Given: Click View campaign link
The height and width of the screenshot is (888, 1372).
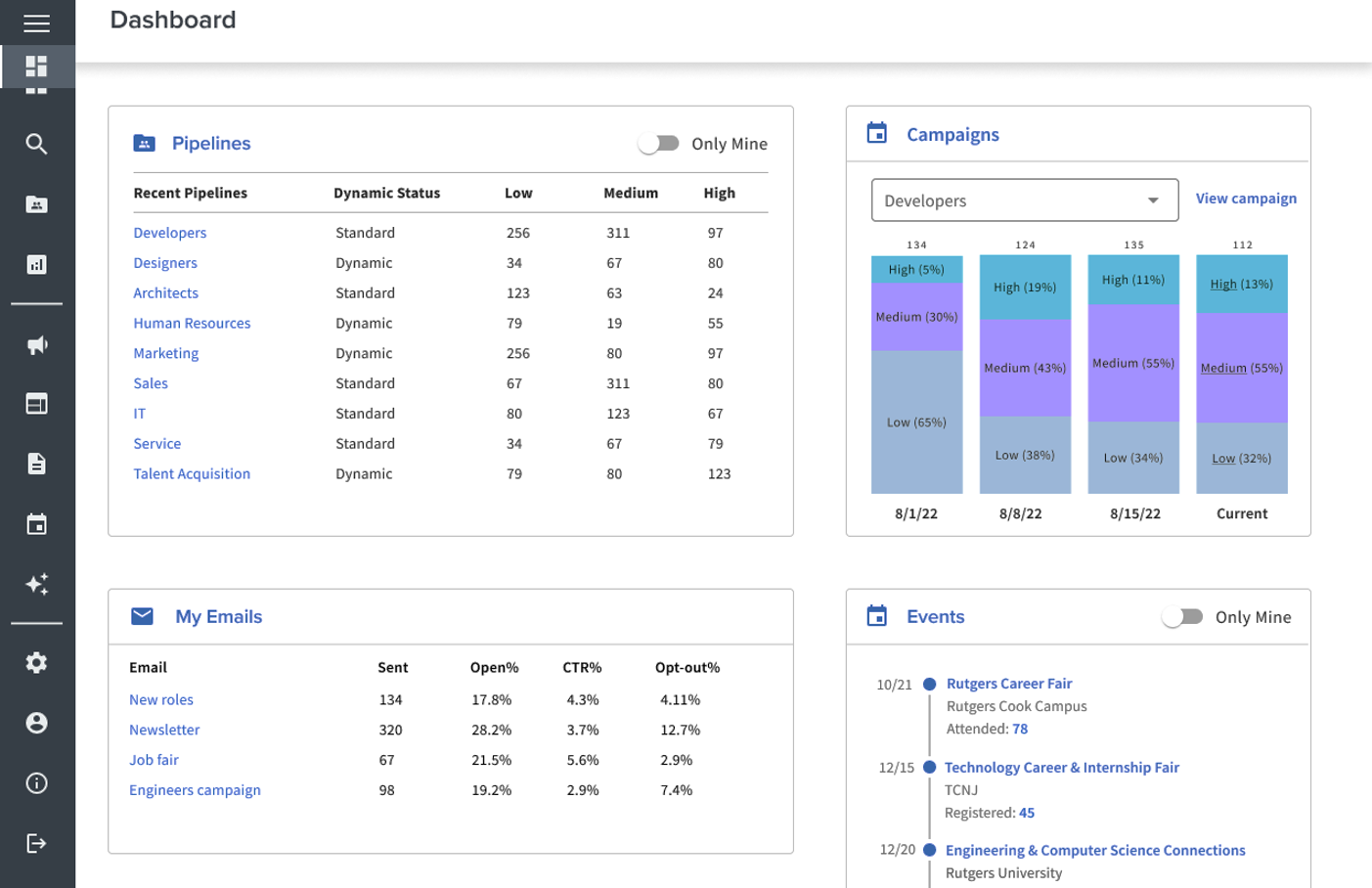Looking at the screenshot, I should (1246, 198).
